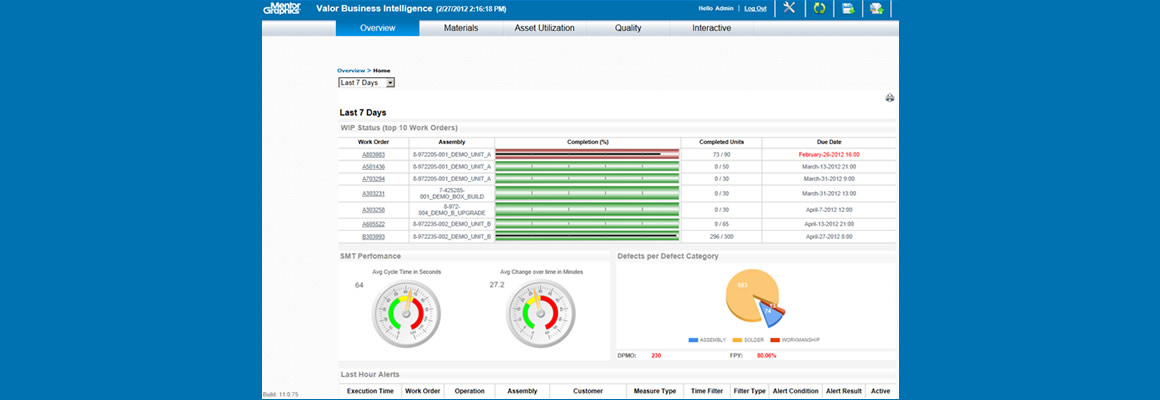The width and height of the screenshot is (1160, 400).
Task: Click the Valor Business Intelligence title
Action: [x=374, y=8]
